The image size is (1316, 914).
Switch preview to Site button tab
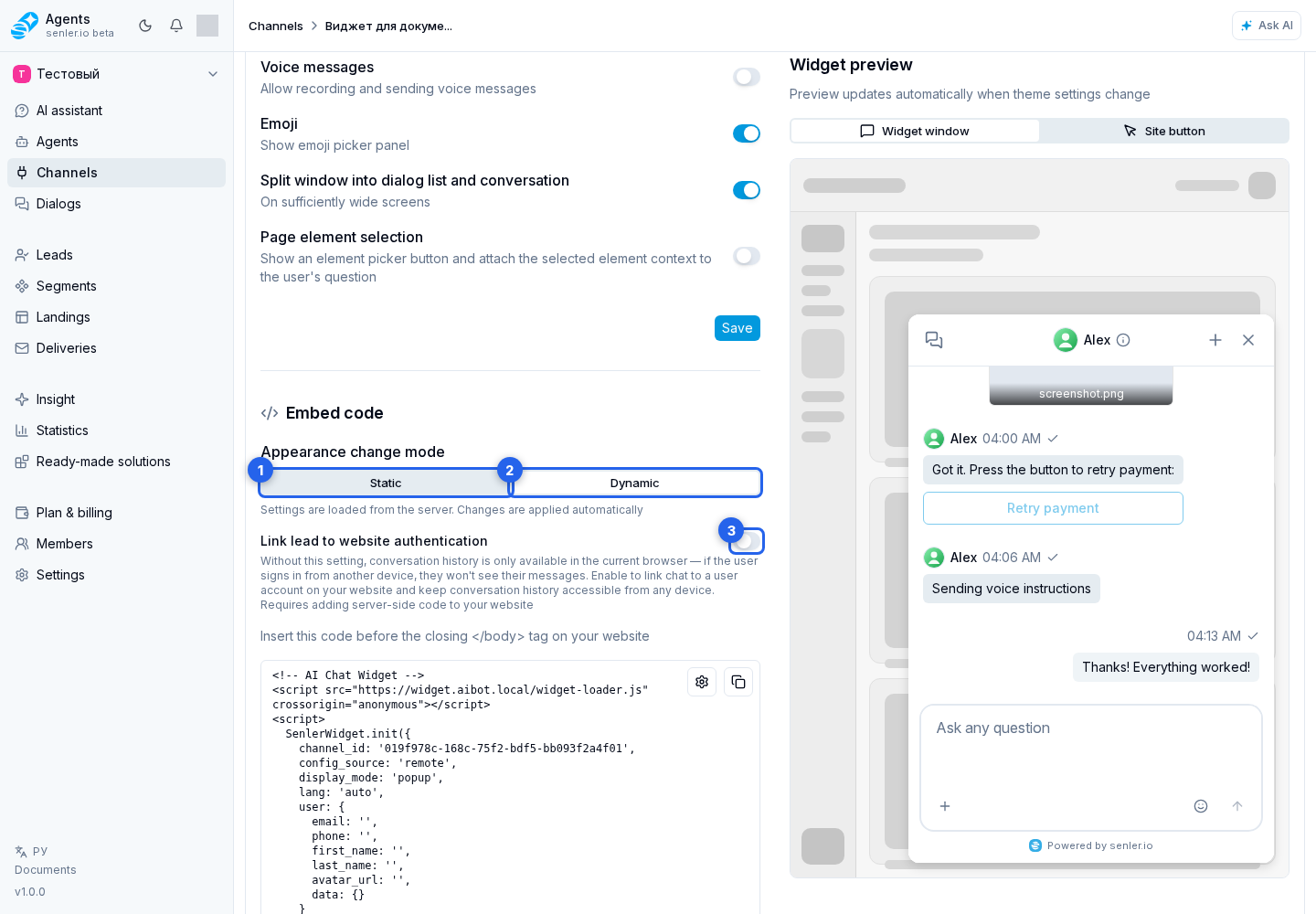1164,131
